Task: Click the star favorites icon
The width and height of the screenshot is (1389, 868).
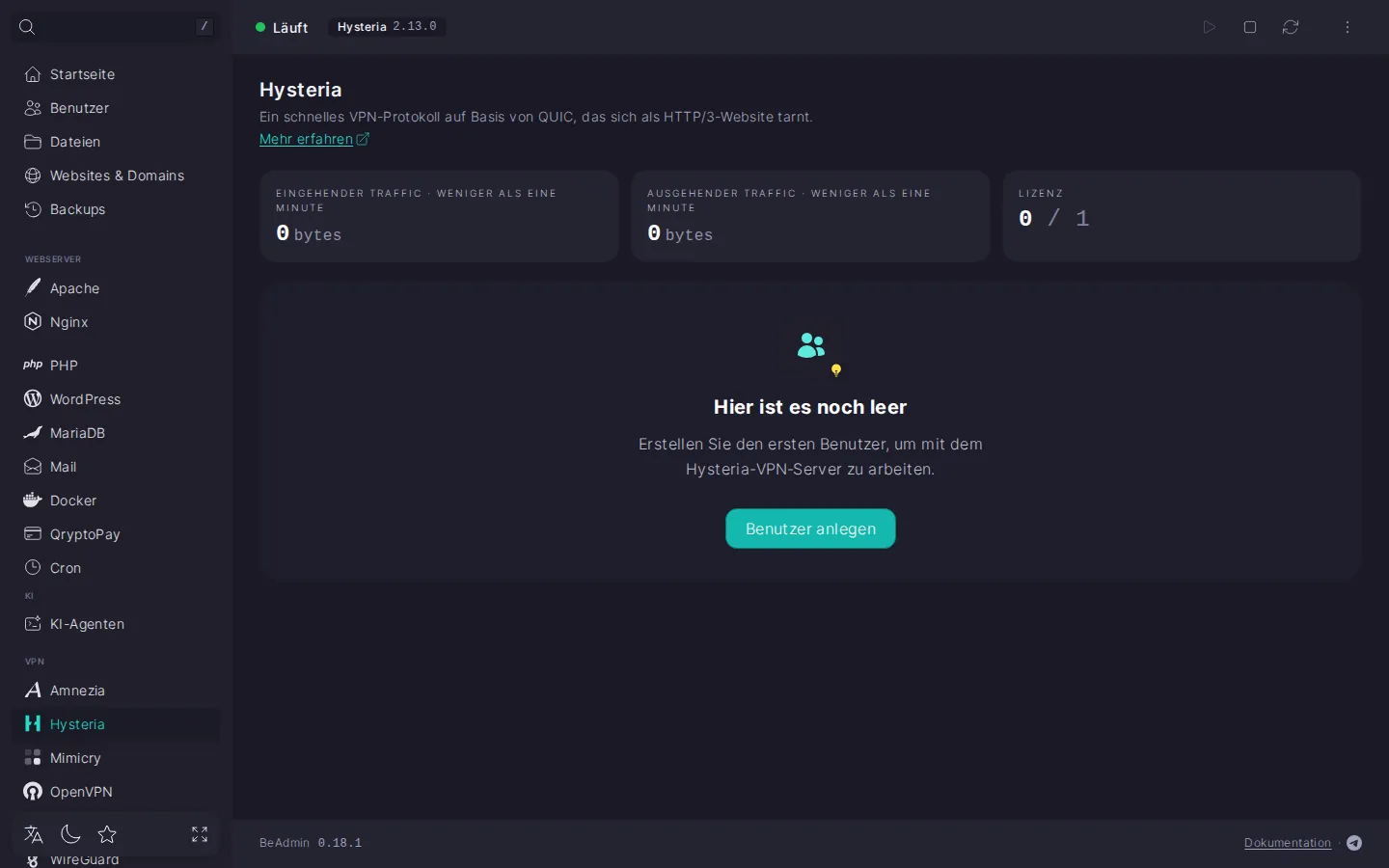Action: click(107, 834)
